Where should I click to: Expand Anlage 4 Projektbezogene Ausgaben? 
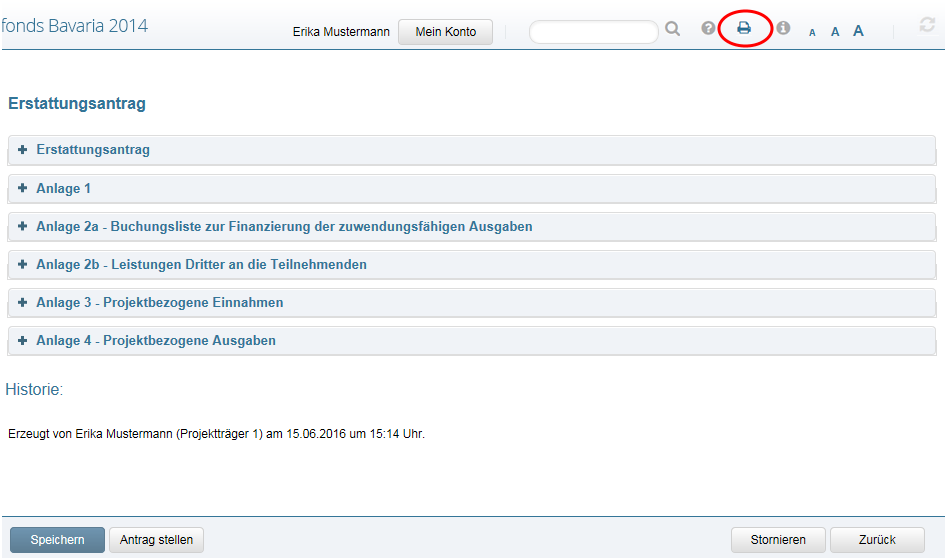155,341
